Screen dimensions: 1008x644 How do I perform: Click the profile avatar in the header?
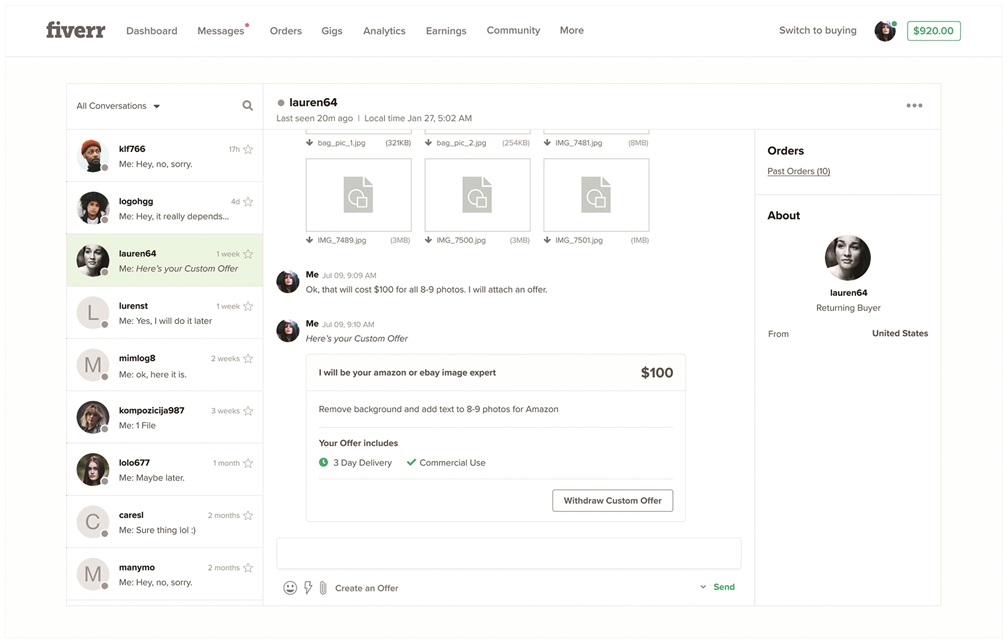click(884, 31)
